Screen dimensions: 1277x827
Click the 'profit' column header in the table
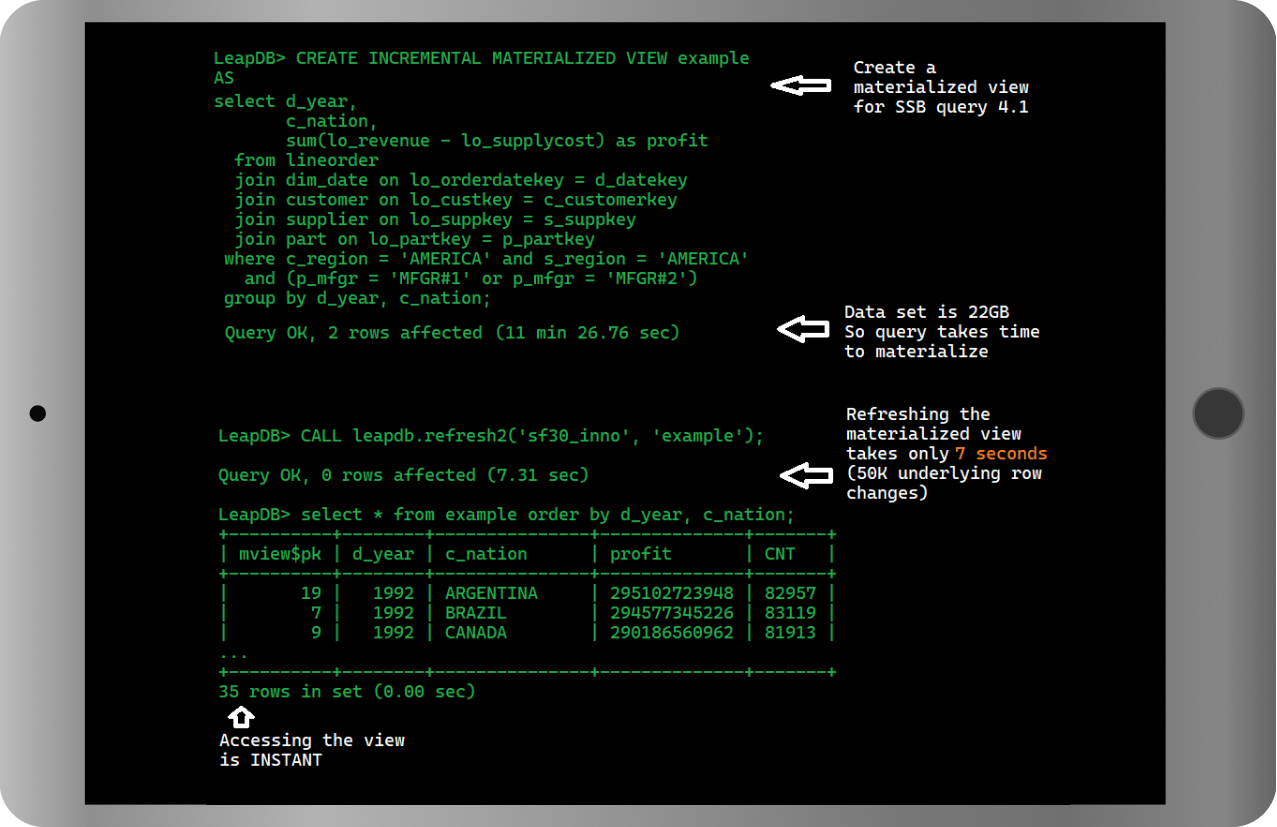641,553
